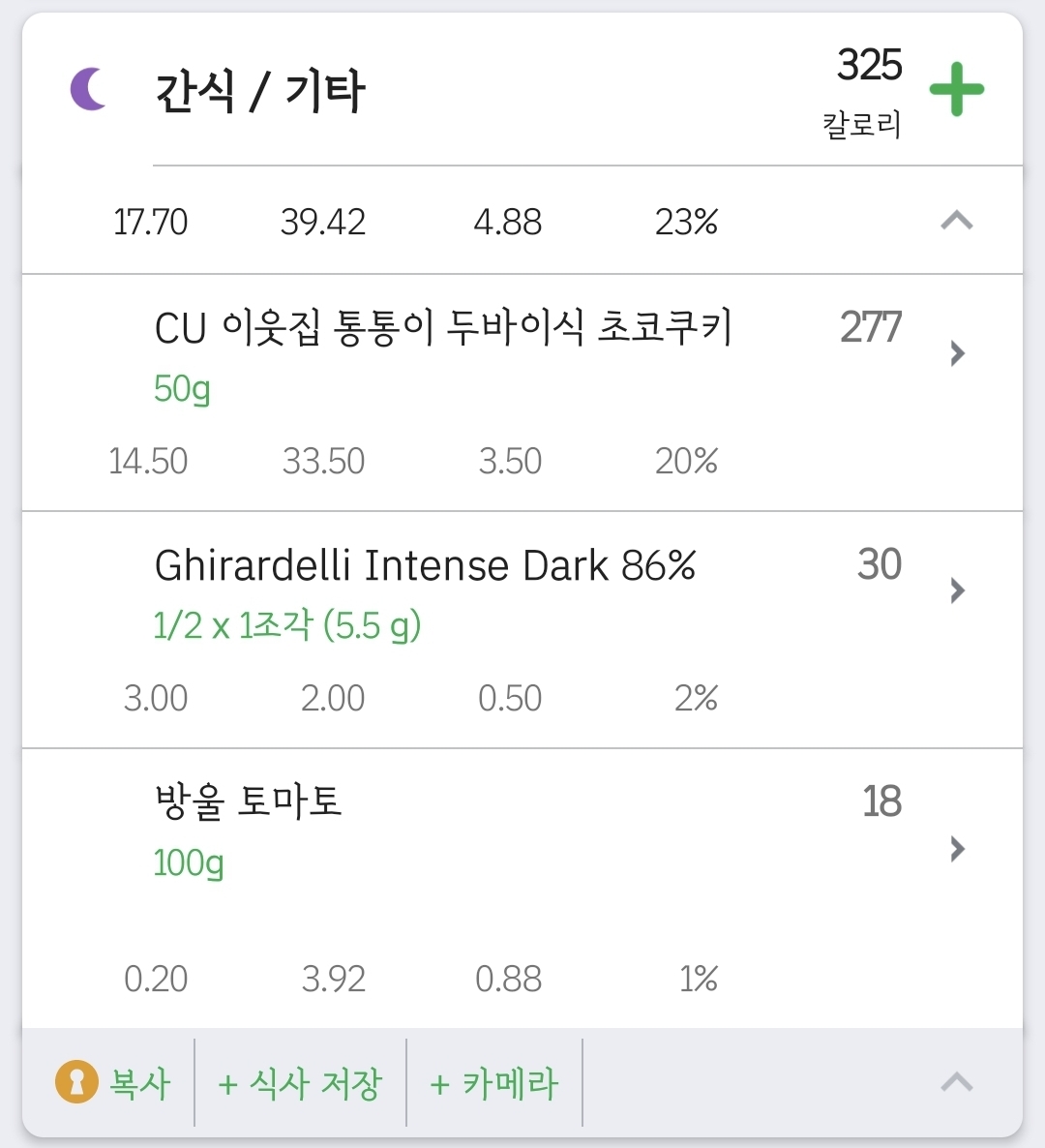The height and width of the screenshot is (1148, 1045).
Task: Edit the 100g tomato serving size
Action: 189,862
